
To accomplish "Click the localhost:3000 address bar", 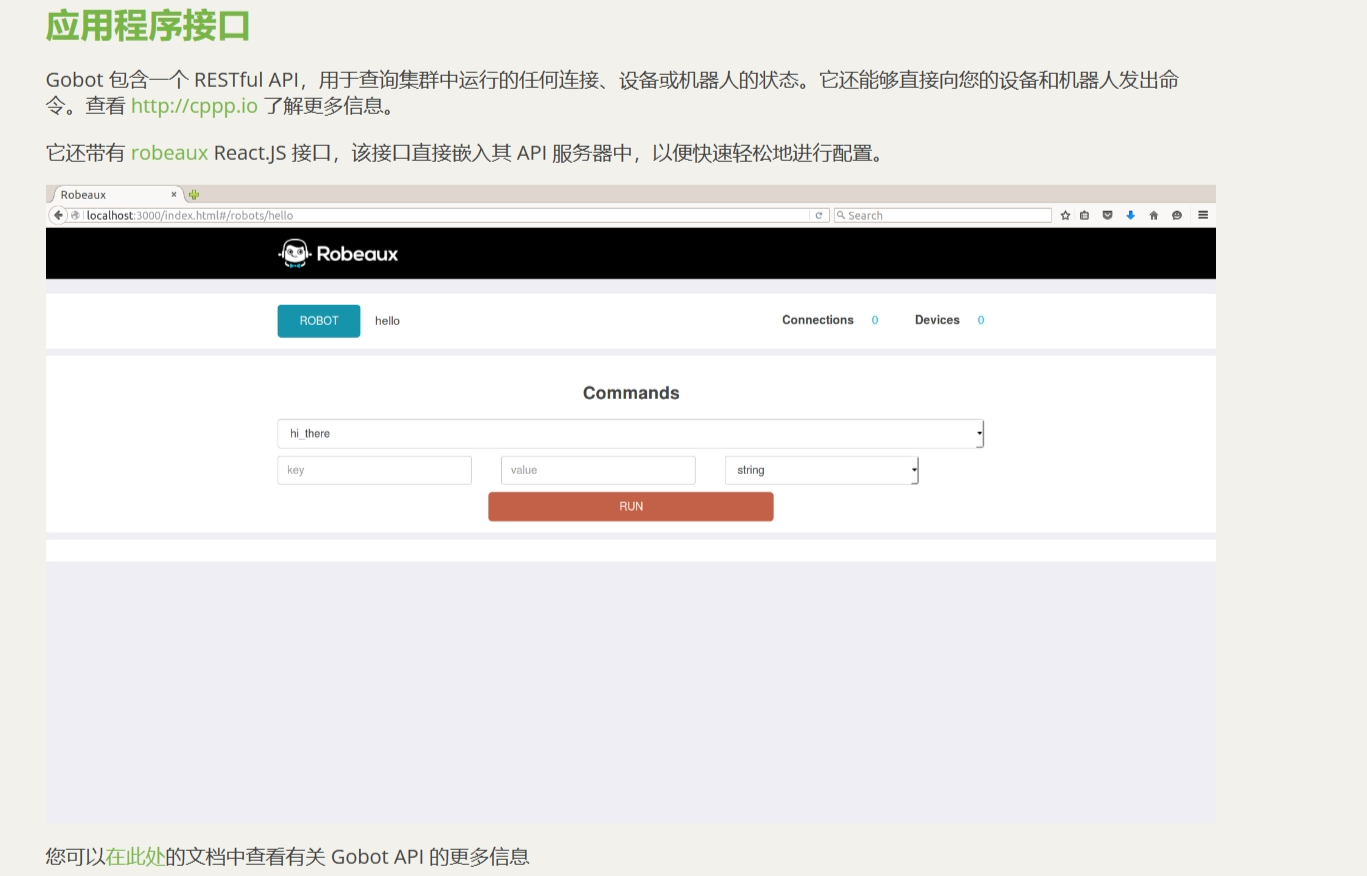I will coord(448,215).
